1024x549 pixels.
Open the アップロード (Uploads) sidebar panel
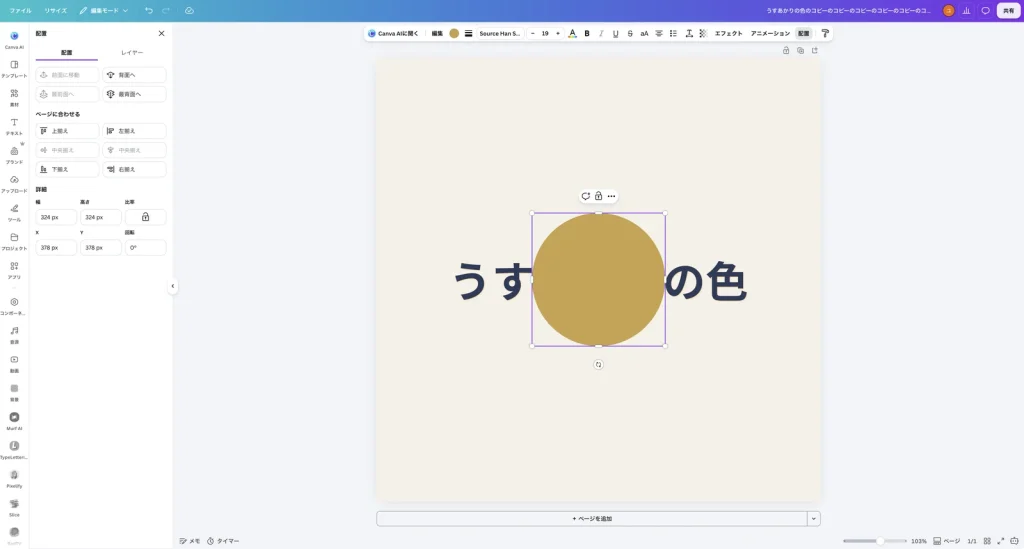coord(14,183)
